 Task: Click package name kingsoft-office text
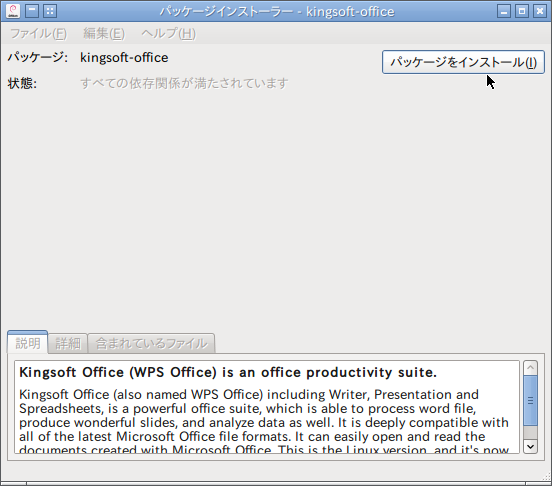coord(124,58)
